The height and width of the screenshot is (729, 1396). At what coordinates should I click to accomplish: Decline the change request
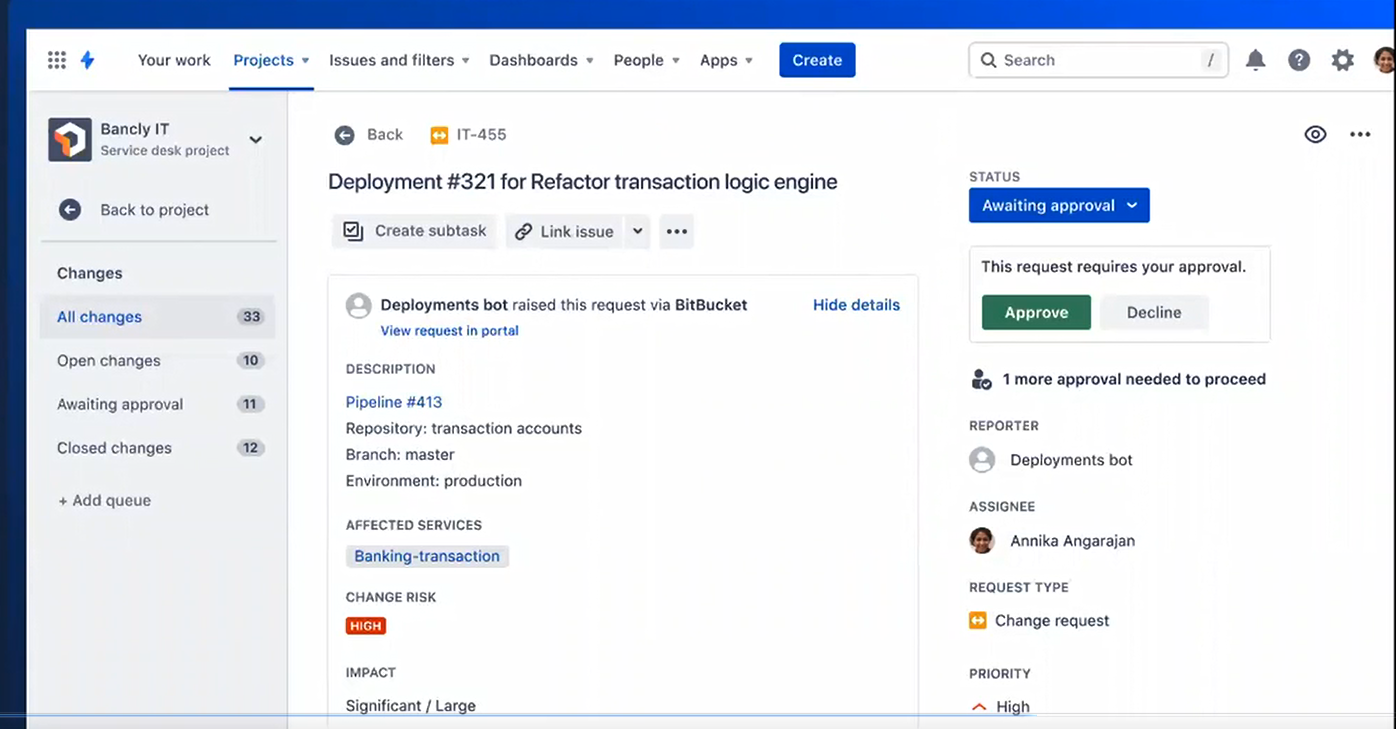click(x=1154, y=312)
